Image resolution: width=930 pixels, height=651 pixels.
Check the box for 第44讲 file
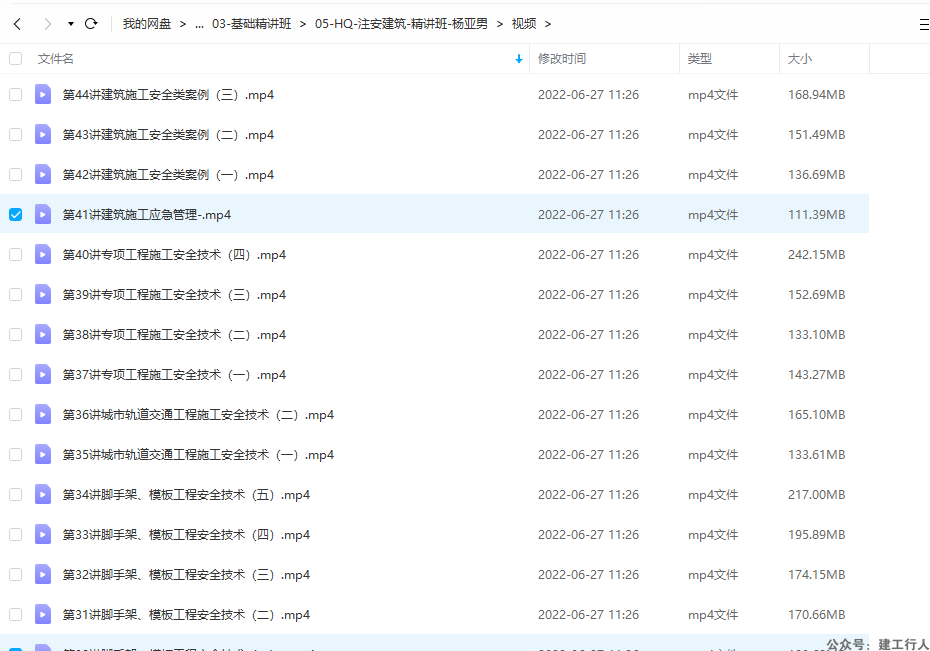15,94
